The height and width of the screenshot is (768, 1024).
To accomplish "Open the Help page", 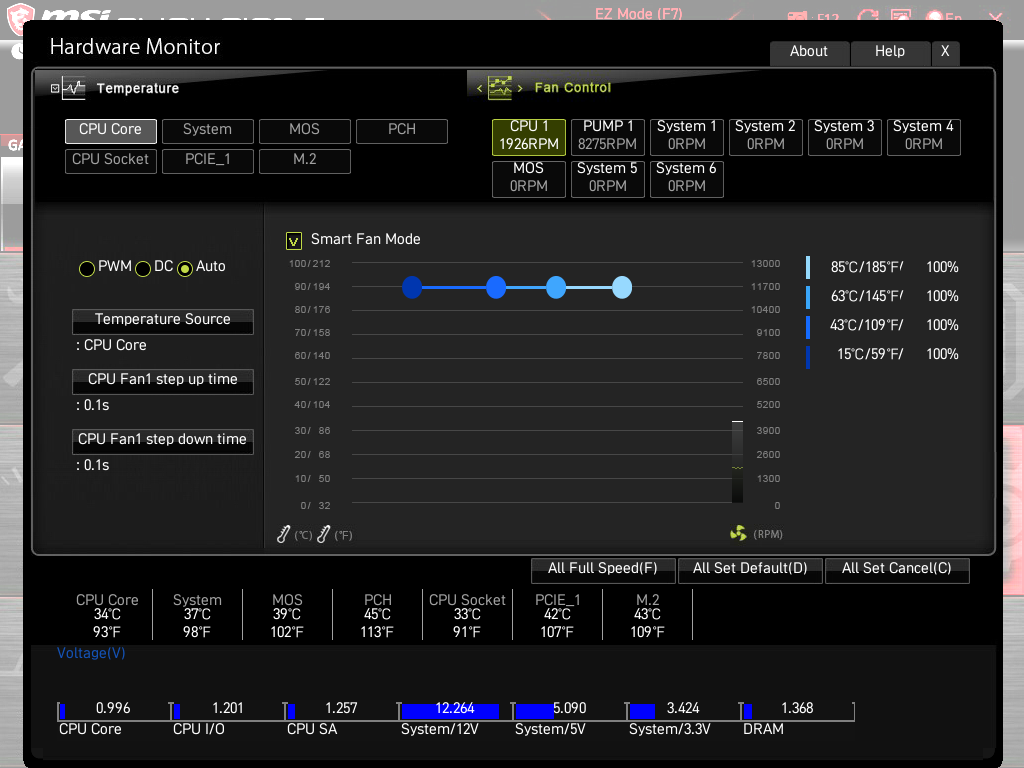I will (x=889, y=52).
